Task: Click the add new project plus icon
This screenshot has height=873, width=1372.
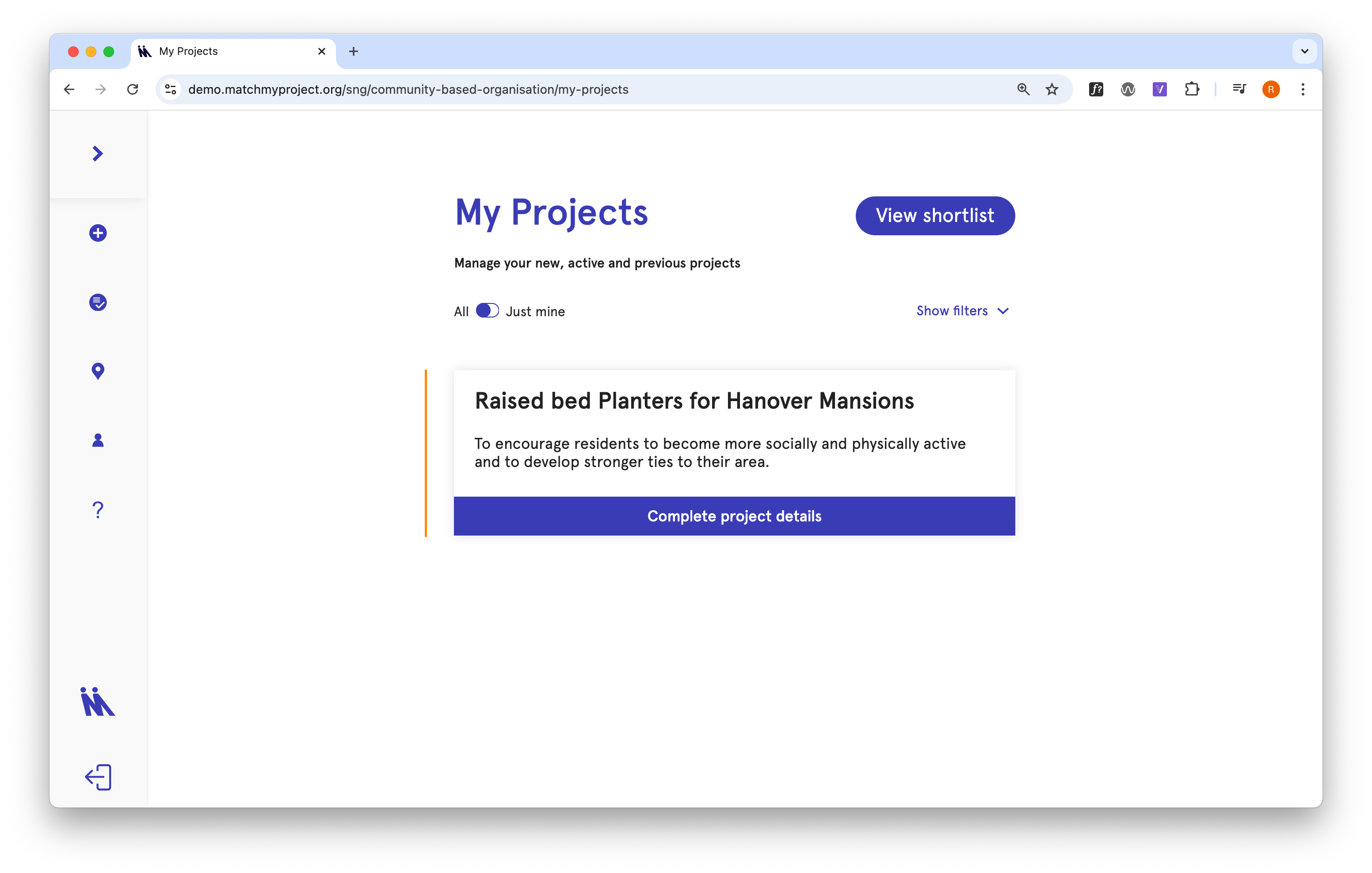Action: point(98,233)
